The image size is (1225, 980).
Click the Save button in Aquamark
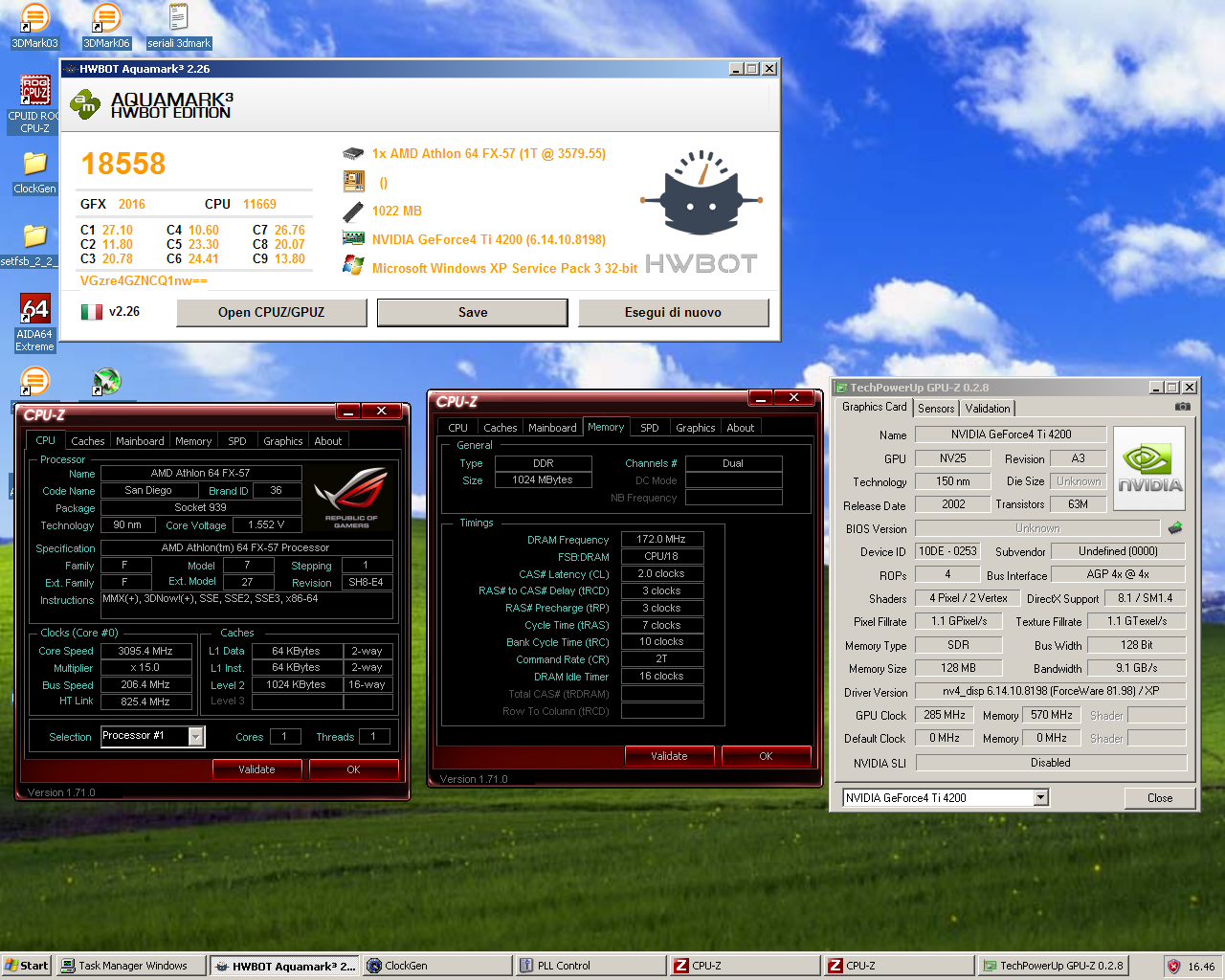tap(473, 312)
